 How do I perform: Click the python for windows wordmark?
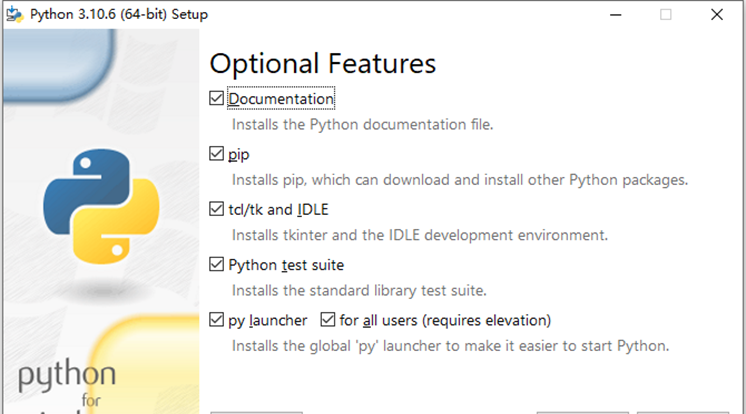[67, 385]
